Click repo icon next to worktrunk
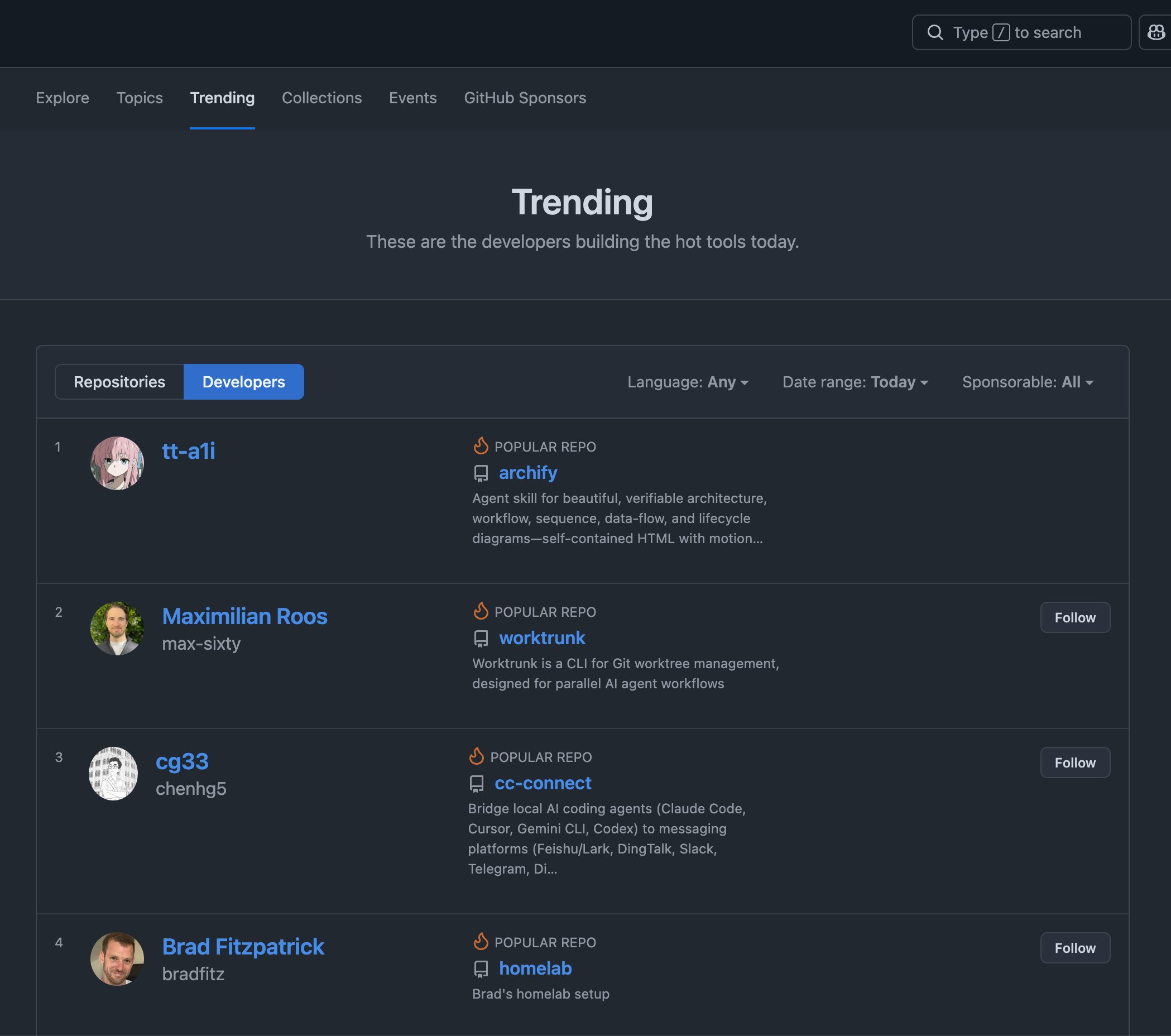Image resolution: width=1171 pixels, height=1036 pixels. [x=481, y=639]
